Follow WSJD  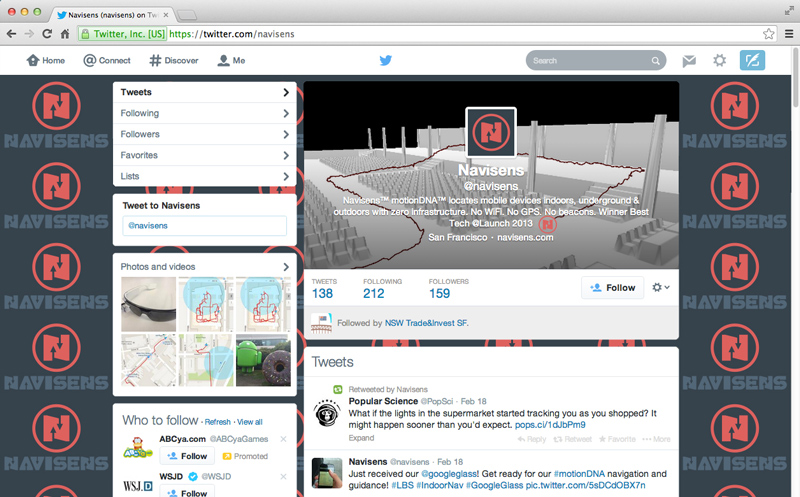click(187, 492)
